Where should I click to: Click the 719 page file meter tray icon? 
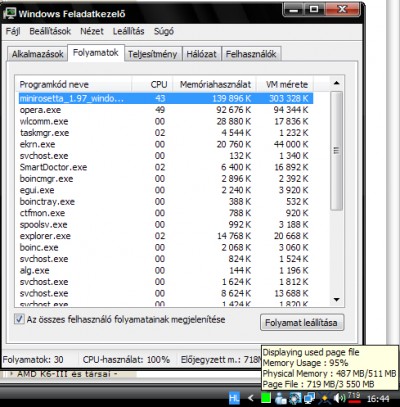(x=354, y=397)
